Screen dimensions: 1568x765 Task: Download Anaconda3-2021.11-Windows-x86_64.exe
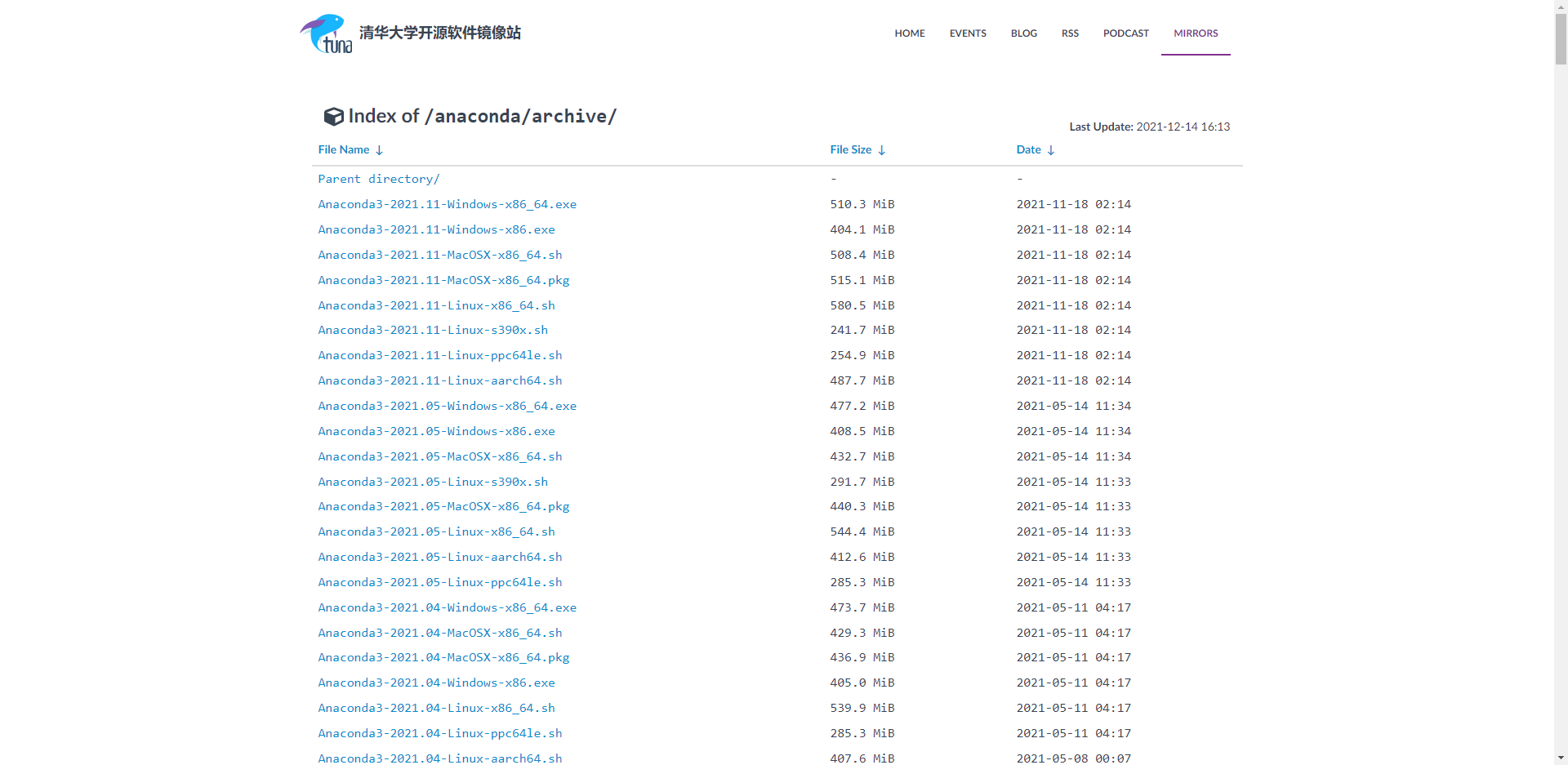(x=448, y=204)
